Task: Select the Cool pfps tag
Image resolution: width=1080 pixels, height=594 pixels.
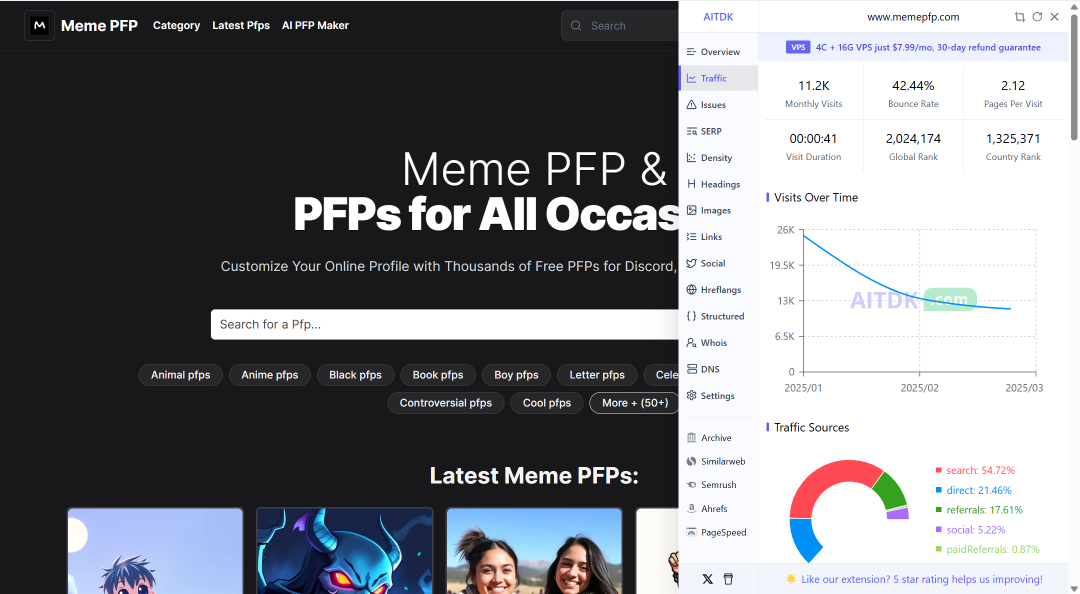Action: click(x=547, y=403)
